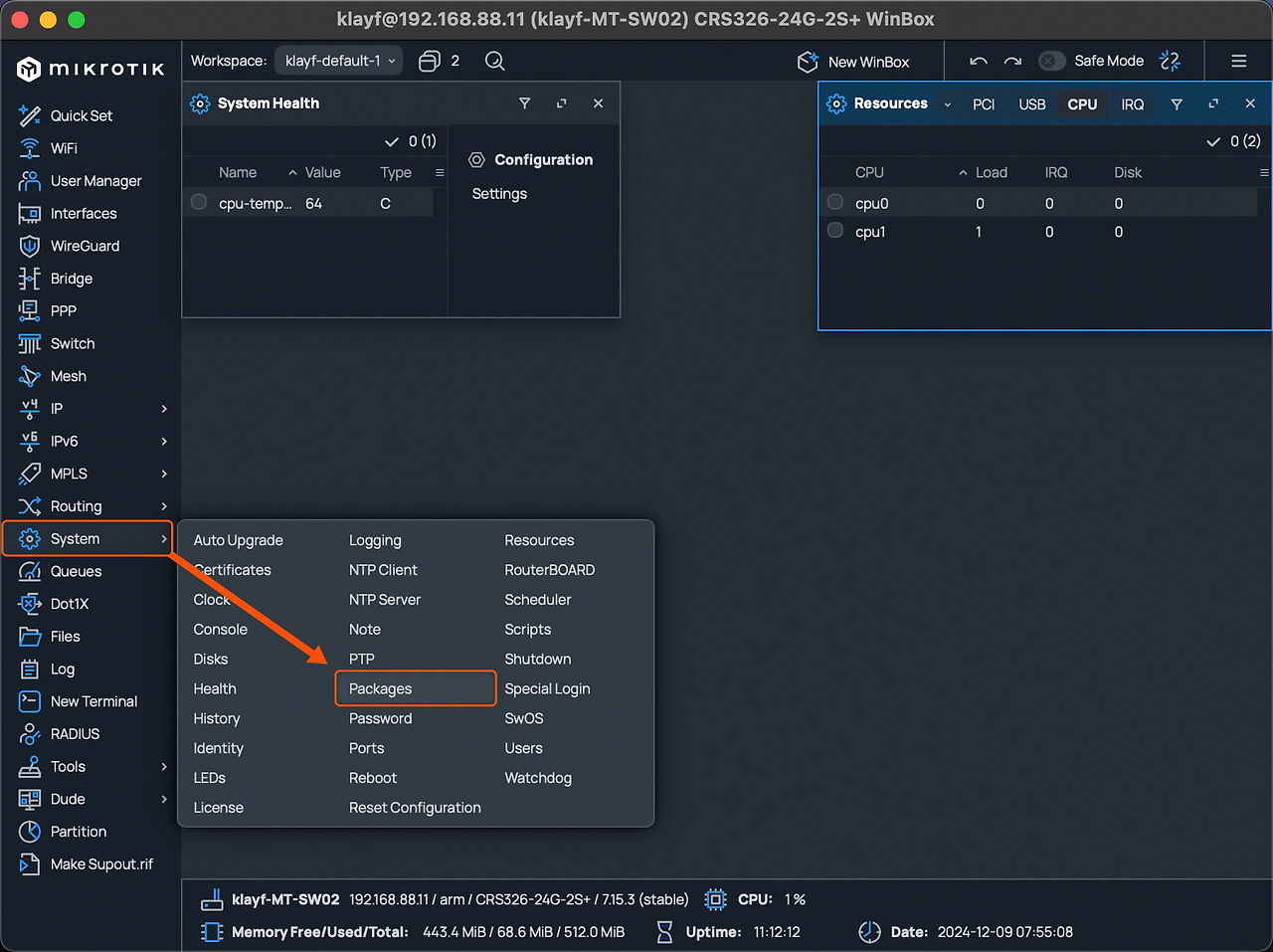Expand the IPv6 submenu

[164, 441]
